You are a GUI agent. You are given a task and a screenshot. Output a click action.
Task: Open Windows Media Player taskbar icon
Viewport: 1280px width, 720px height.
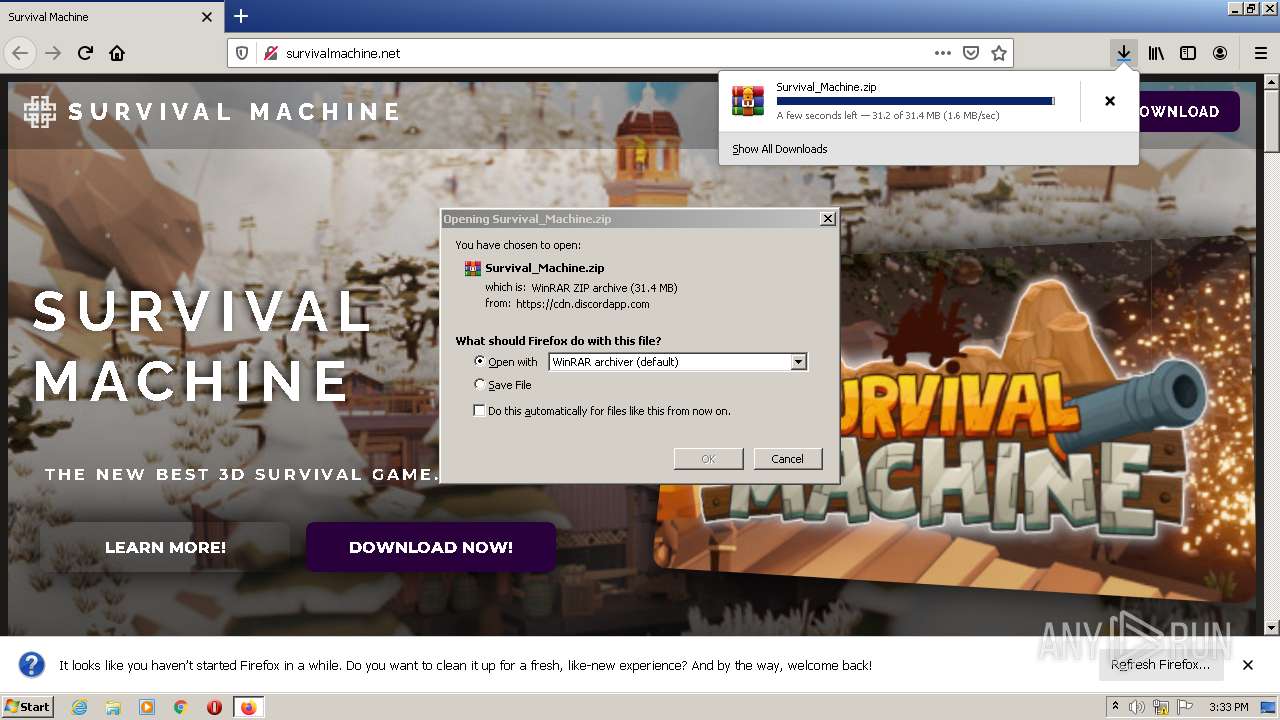(x=147, y=707)
